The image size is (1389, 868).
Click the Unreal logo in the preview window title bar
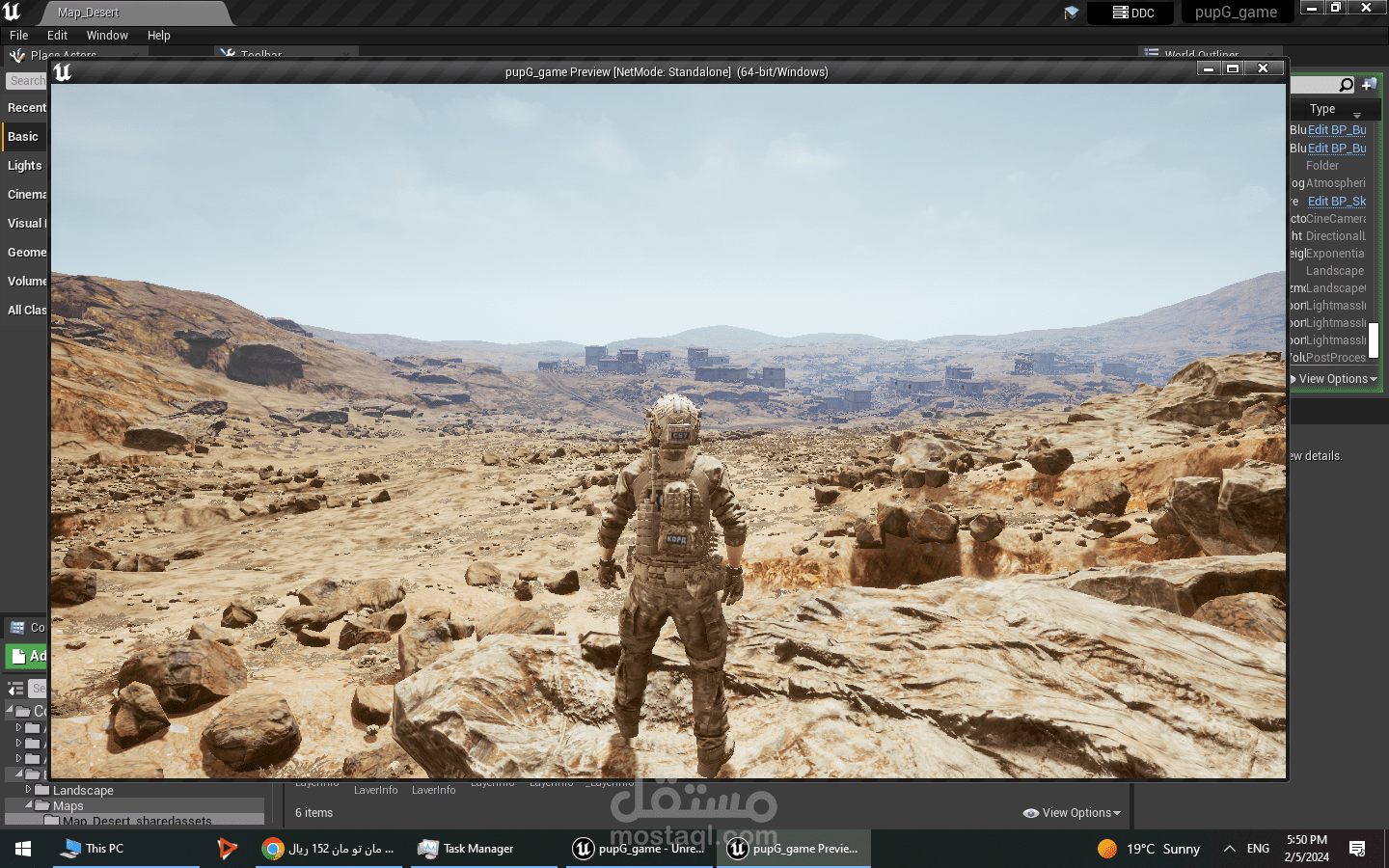tap(63, 71)
